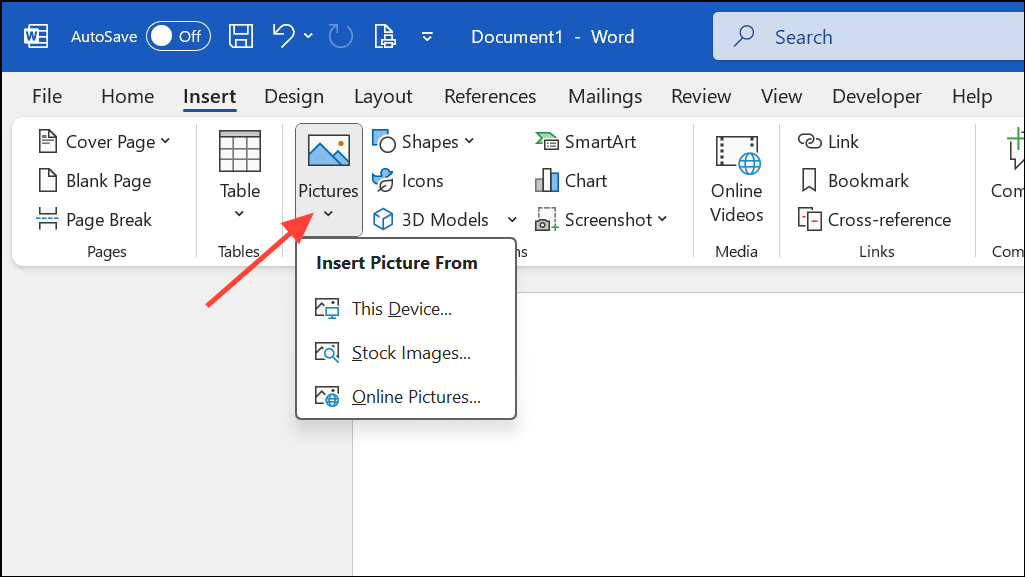The width and height of the screenshot is (1025, 577).
Task: Click the Undo arrow icon
Action: pyautogui.click(x=283, y=36)
